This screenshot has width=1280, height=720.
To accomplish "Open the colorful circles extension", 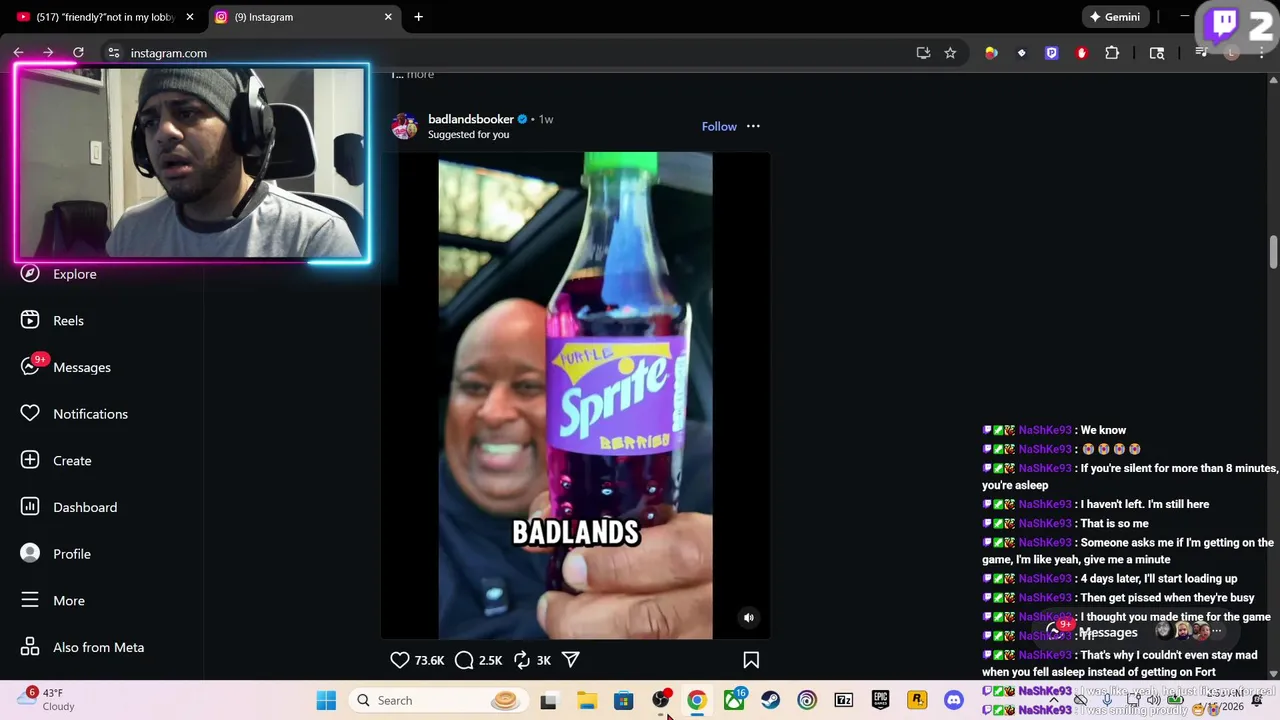I will (991, 53).
